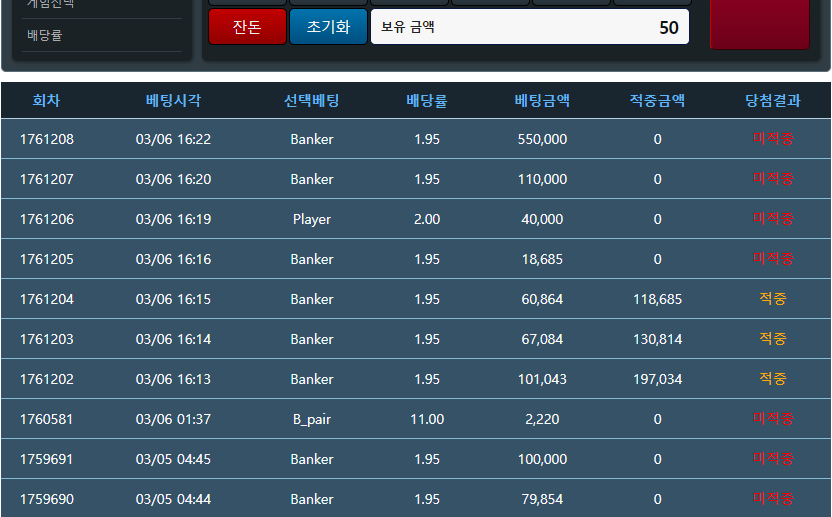Click winning amount 118,685

tap(657, 299)
